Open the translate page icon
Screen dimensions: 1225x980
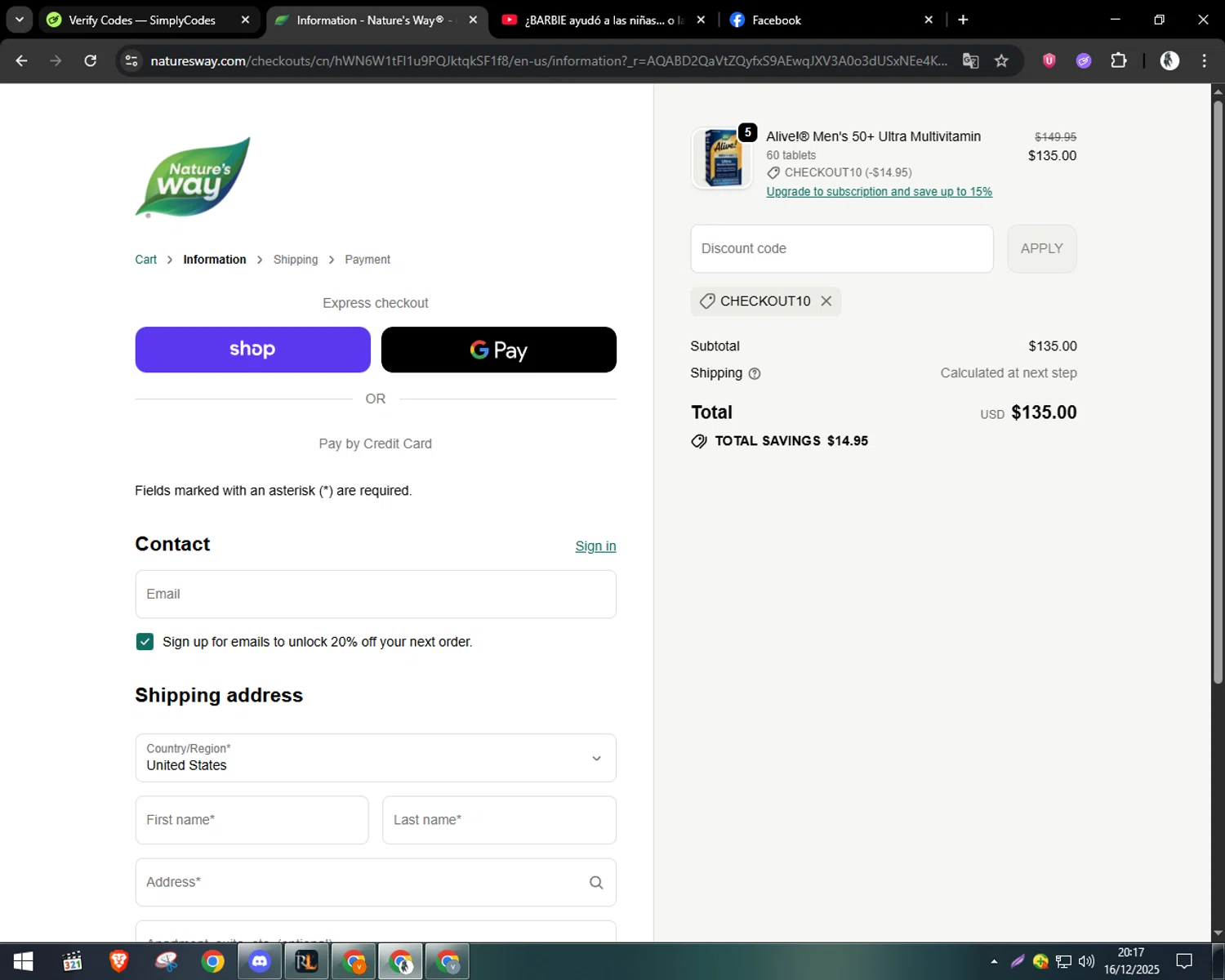970,60
